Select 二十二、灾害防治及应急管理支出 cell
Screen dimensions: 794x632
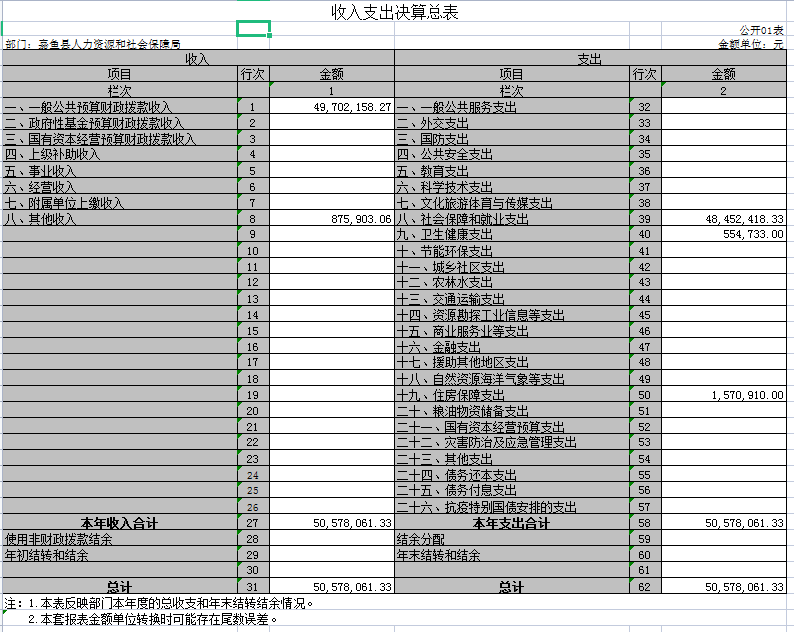click(x=511, y=442)
